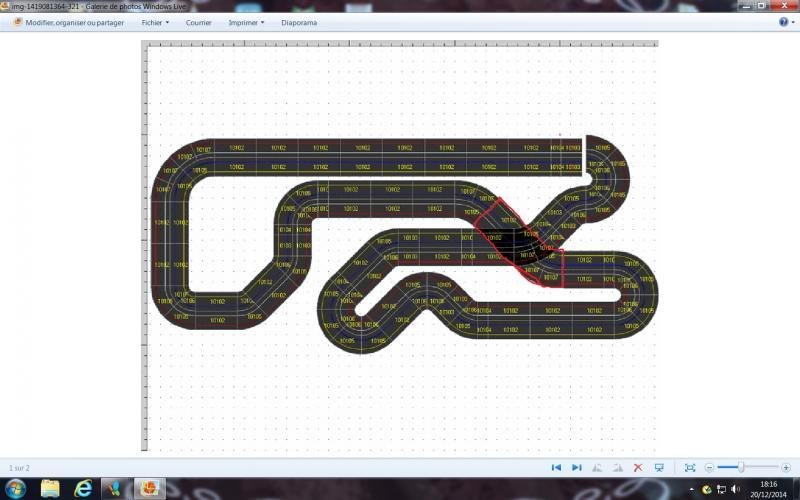Image resolution: width=800 pixels, height=500 pixels.
Task: Launch Internet Explorer from the taskbar
Action: [83, 488]
